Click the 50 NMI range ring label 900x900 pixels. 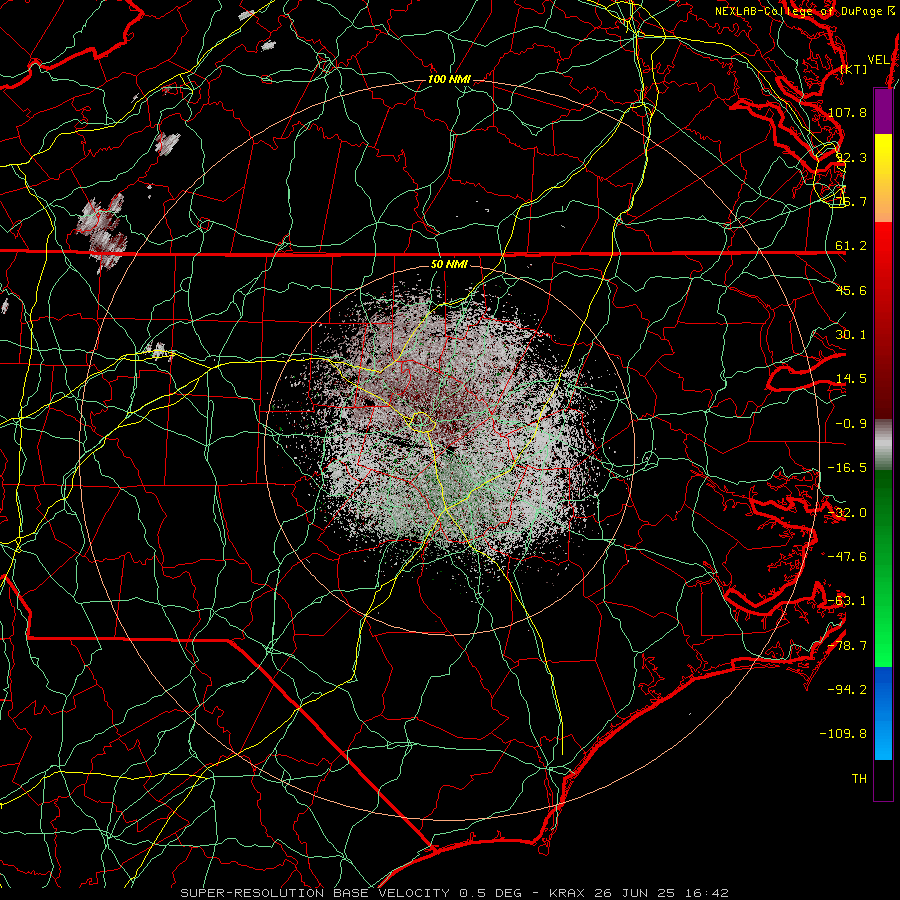coord(449,264)
